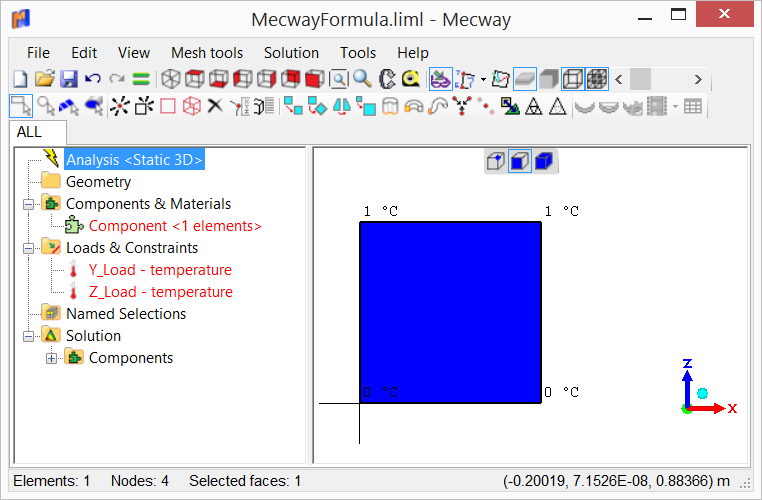
Task: Click the red wireframe cube shape icon
Action: click(192, 106)
